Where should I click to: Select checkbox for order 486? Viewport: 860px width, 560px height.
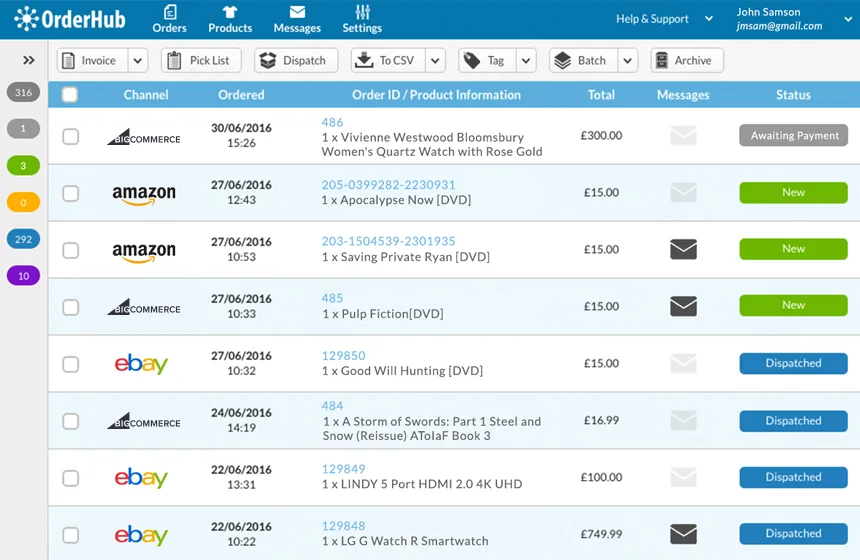[x=70, y=136]
